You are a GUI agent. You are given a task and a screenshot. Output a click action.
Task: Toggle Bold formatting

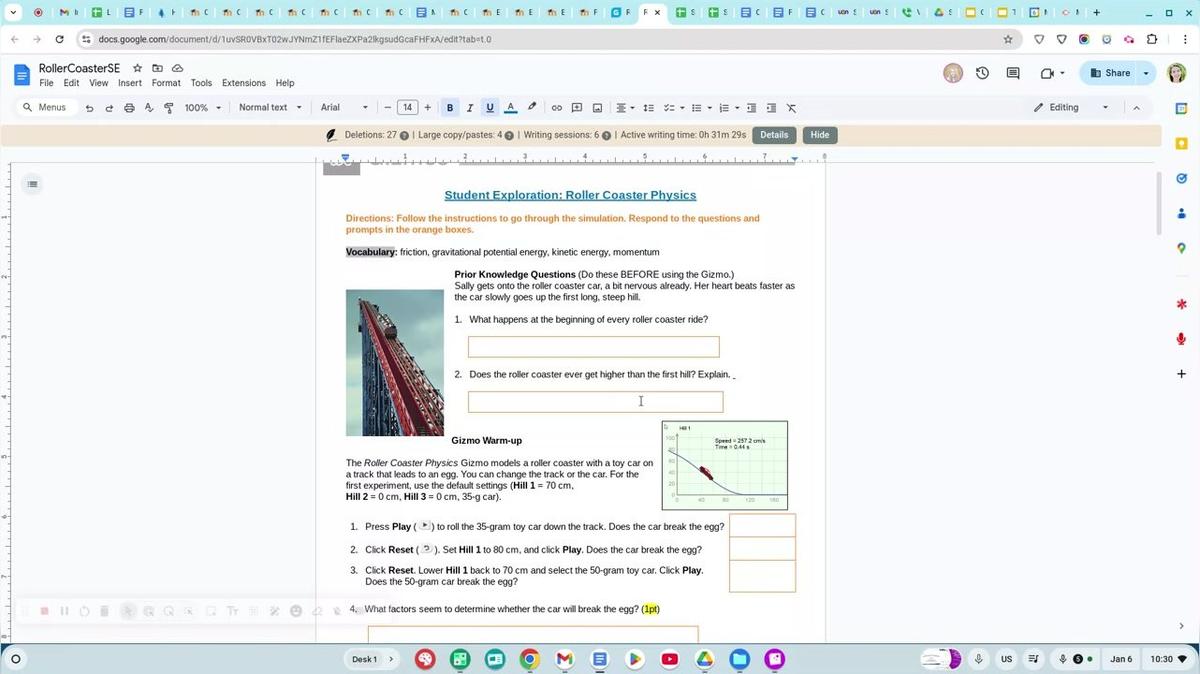[450, 108]
